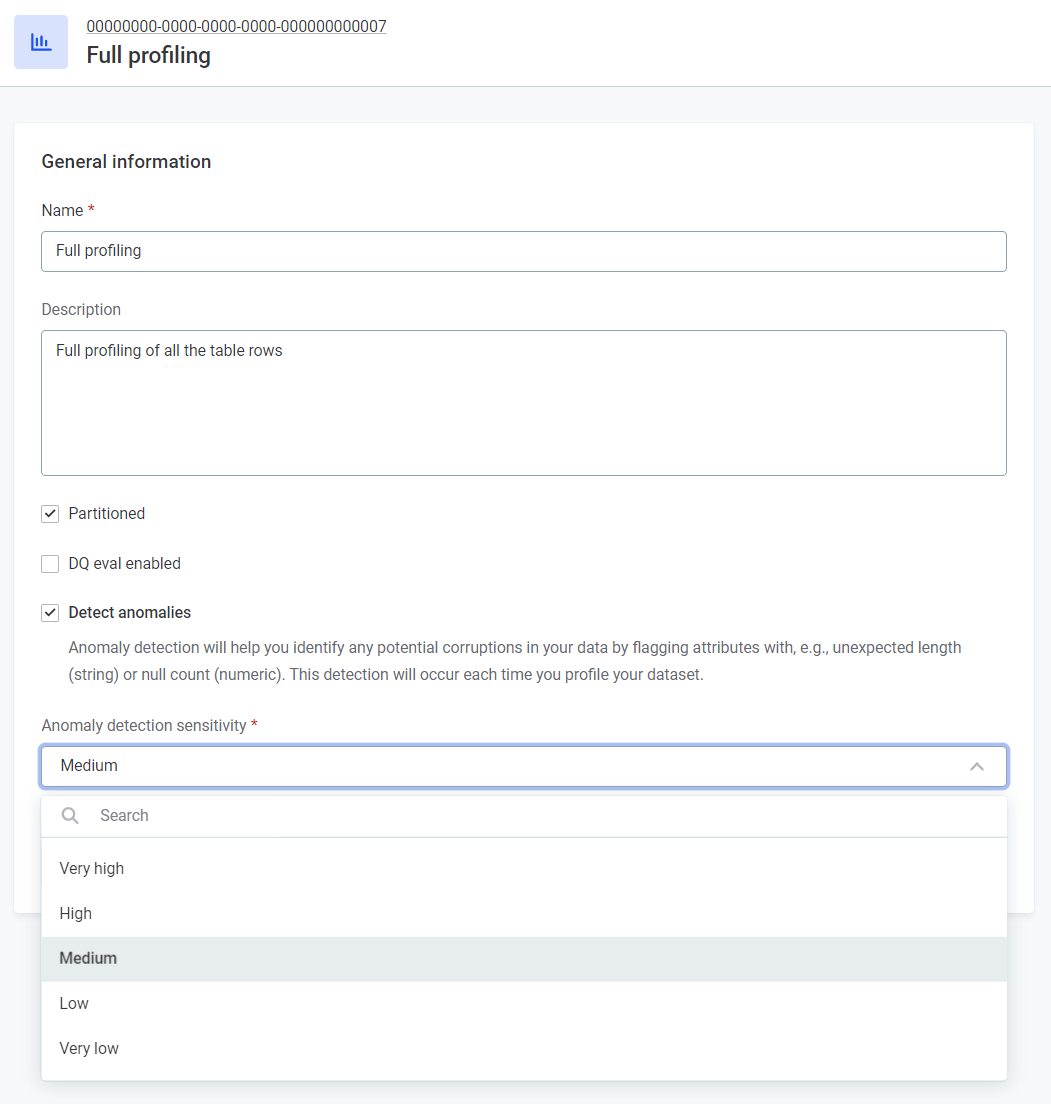The width and height of the screenshot is (1051, 1104).
Task: Click the Name field label
Action: tap(62, 210)
